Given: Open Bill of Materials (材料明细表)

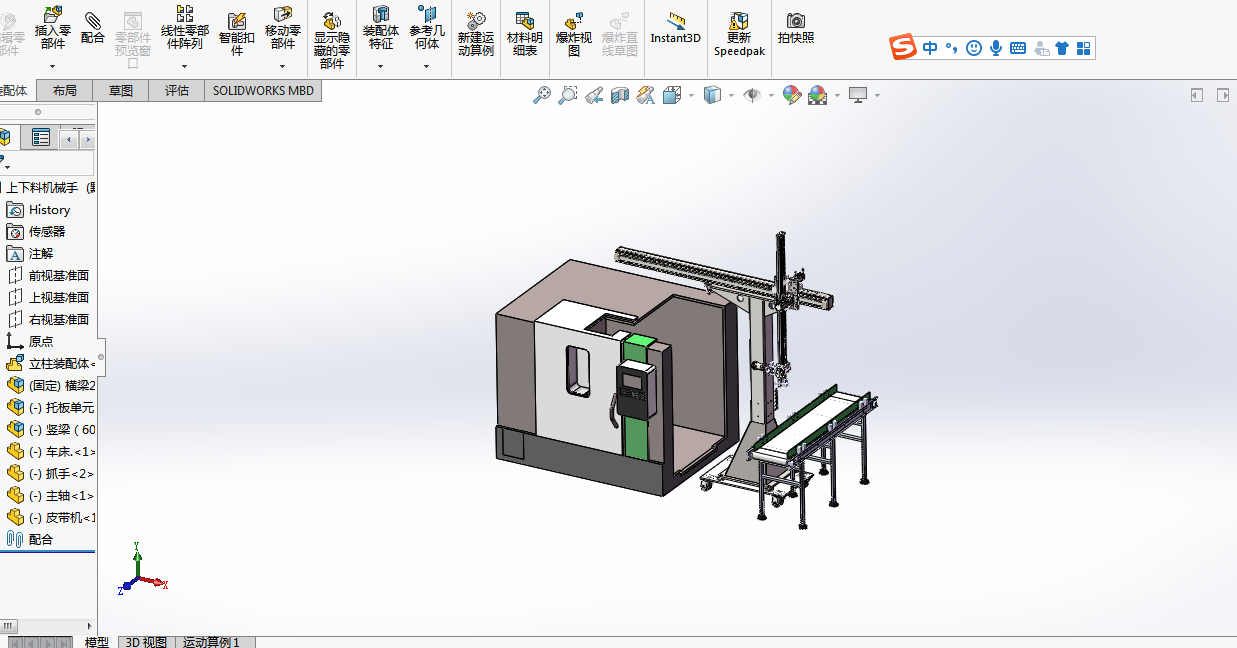Looking at the screenshot, I should (525, 33).
